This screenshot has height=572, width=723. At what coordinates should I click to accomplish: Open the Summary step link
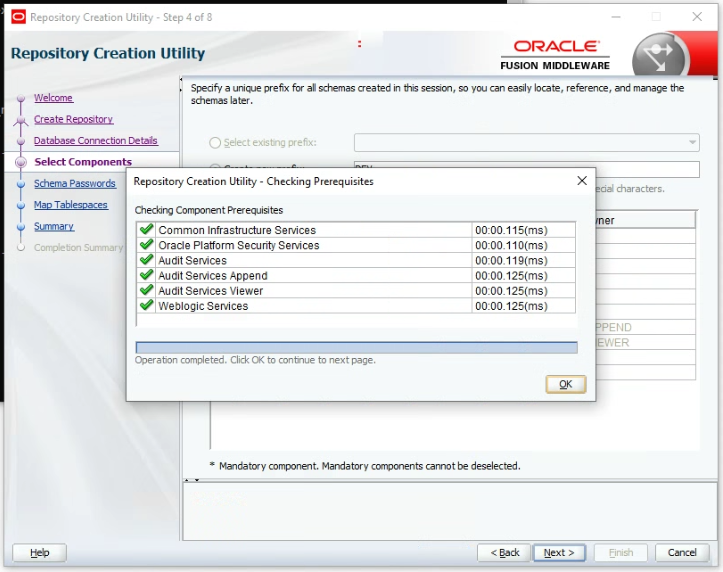[54, 226]
